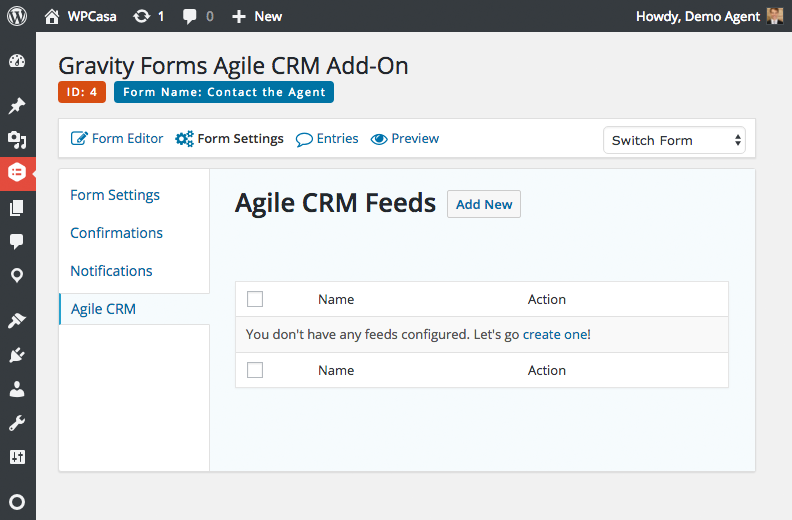Open the Appearance brush sidebar icon

click(x=17, y=320)
